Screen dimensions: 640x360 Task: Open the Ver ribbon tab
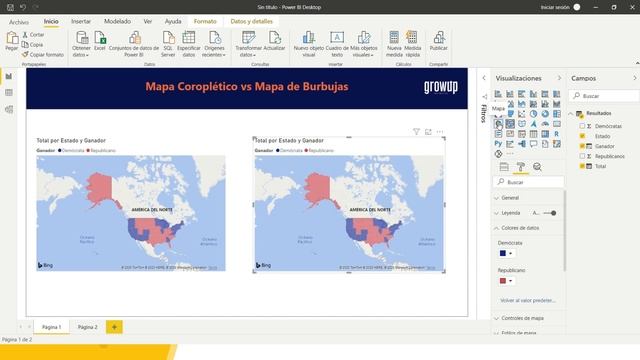tap(148, 21)
